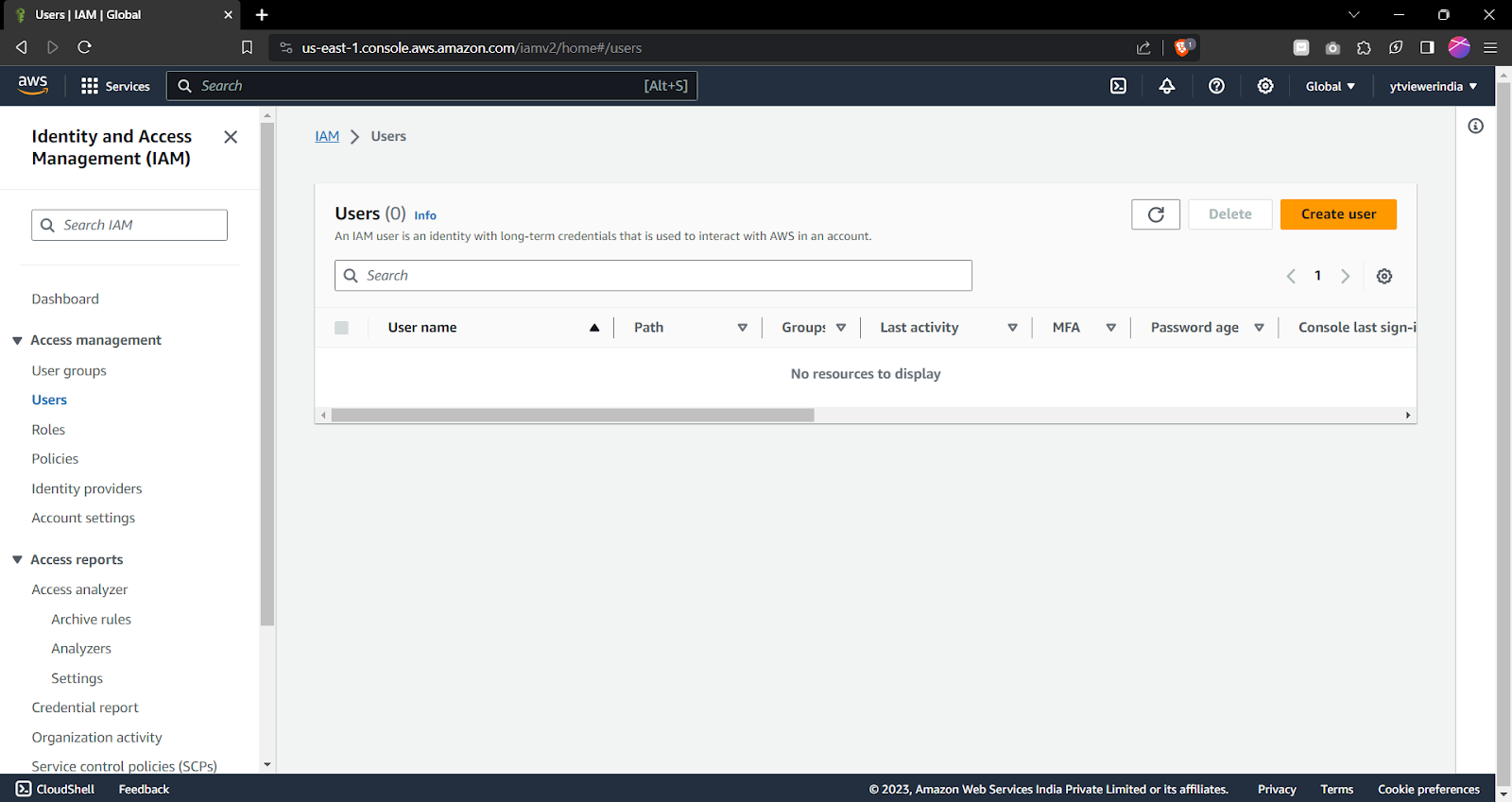Select Users in the sidebar
The width and height of the screenshot is (1512, 802).
pyautogui.click(x=49, y=400)
